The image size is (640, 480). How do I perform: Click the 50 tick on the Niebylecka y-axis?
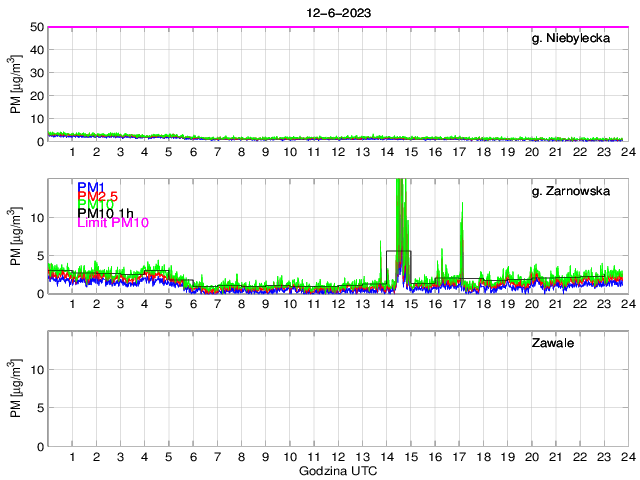pyautogui.click(x=35, y=27)
